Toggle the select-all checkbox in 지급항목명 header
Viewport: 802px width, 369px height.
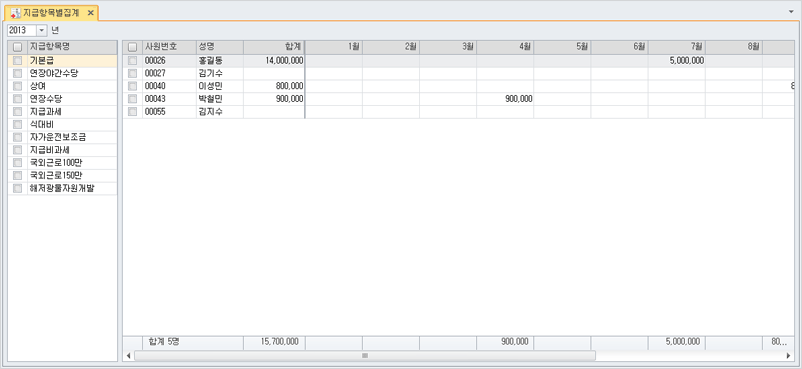[x=17, y=47]
